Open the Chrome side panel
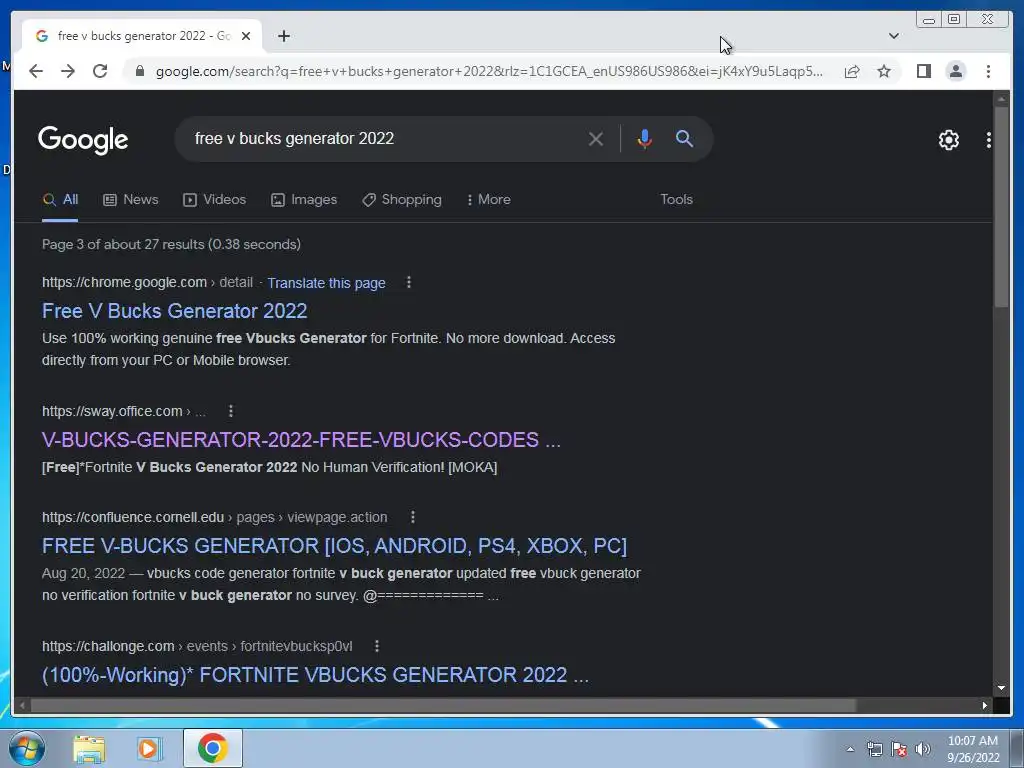 coord(923,71)
